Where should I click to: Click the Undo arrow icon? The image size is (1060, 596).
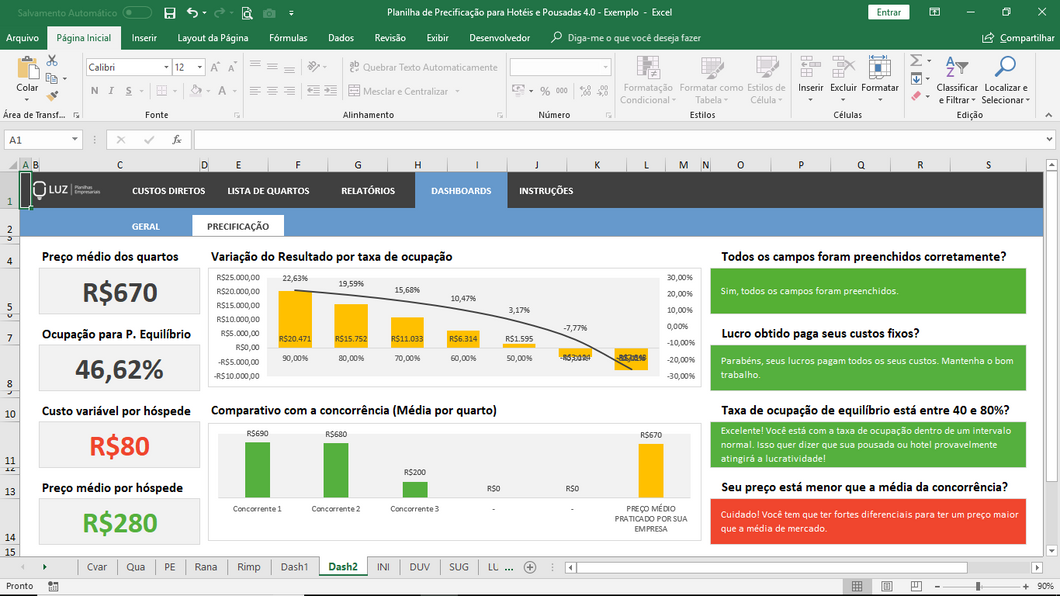(193, 13)
